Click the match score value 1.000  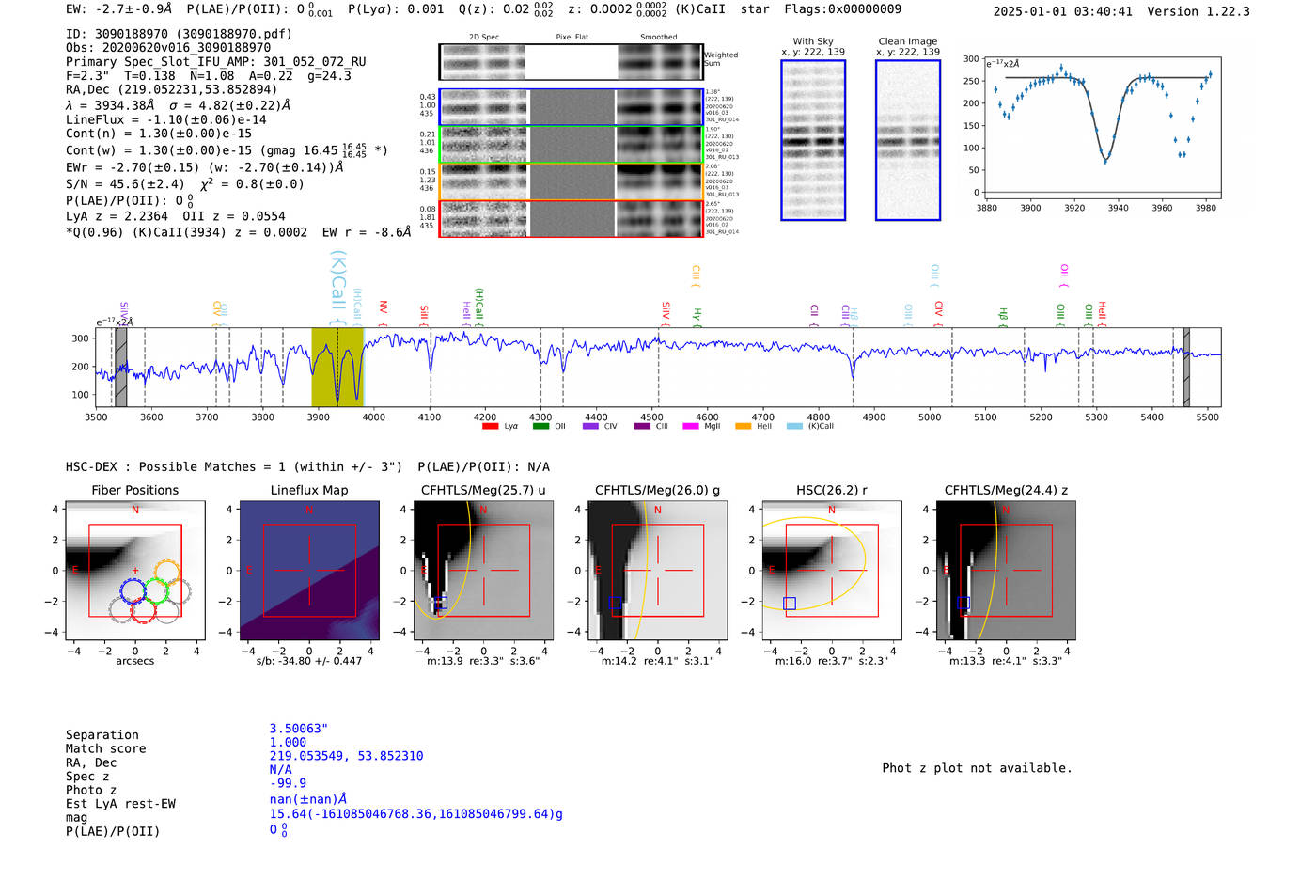click(x=288, y=743)
